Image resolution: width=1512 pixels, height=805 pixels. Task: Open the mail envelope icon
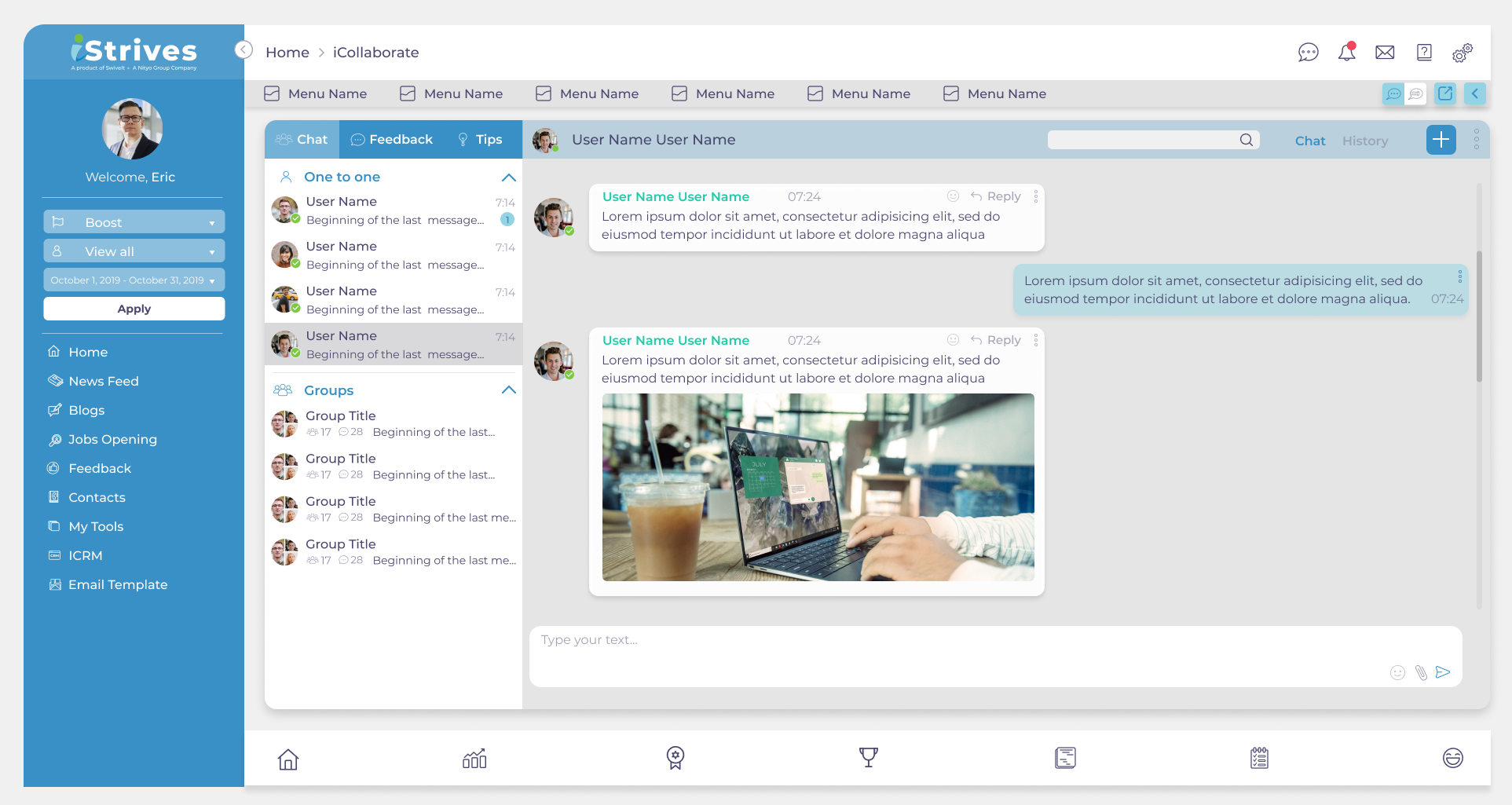(1385, 53)
